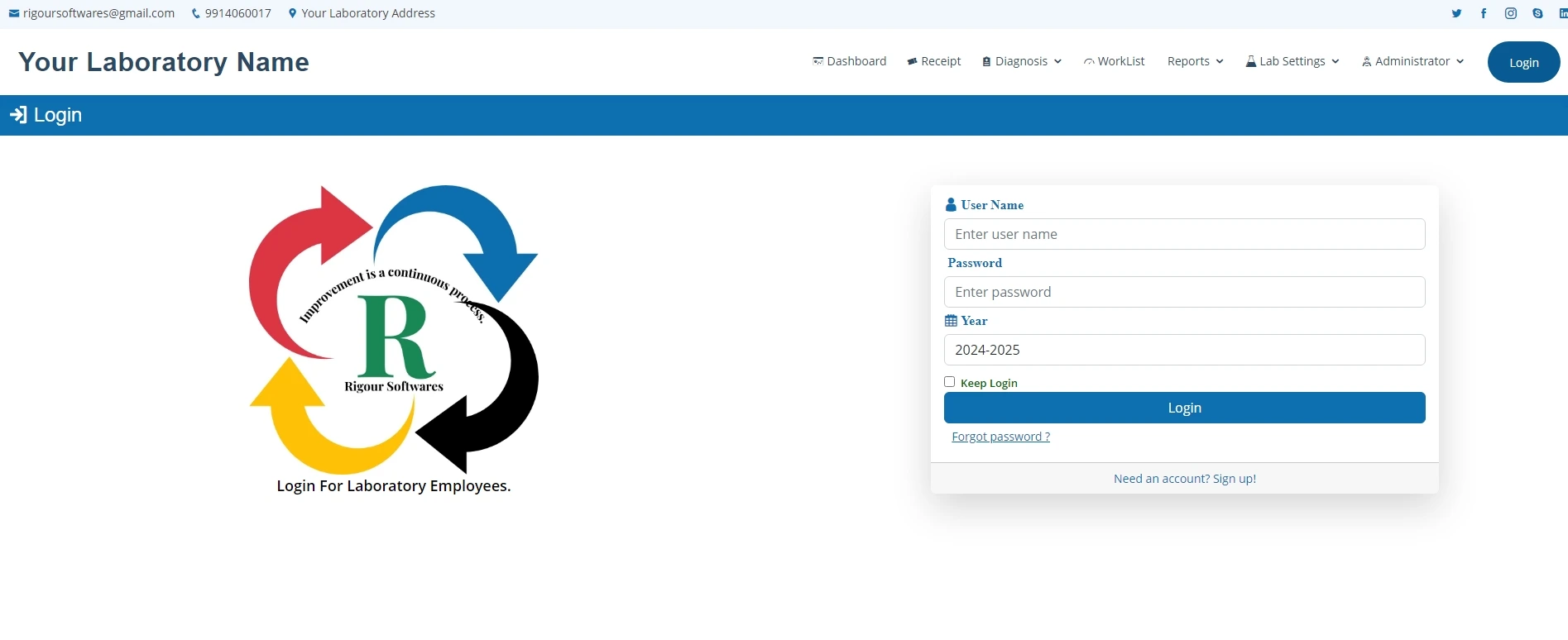
Task: Click the email envelope icon
Action: [14, 13]
